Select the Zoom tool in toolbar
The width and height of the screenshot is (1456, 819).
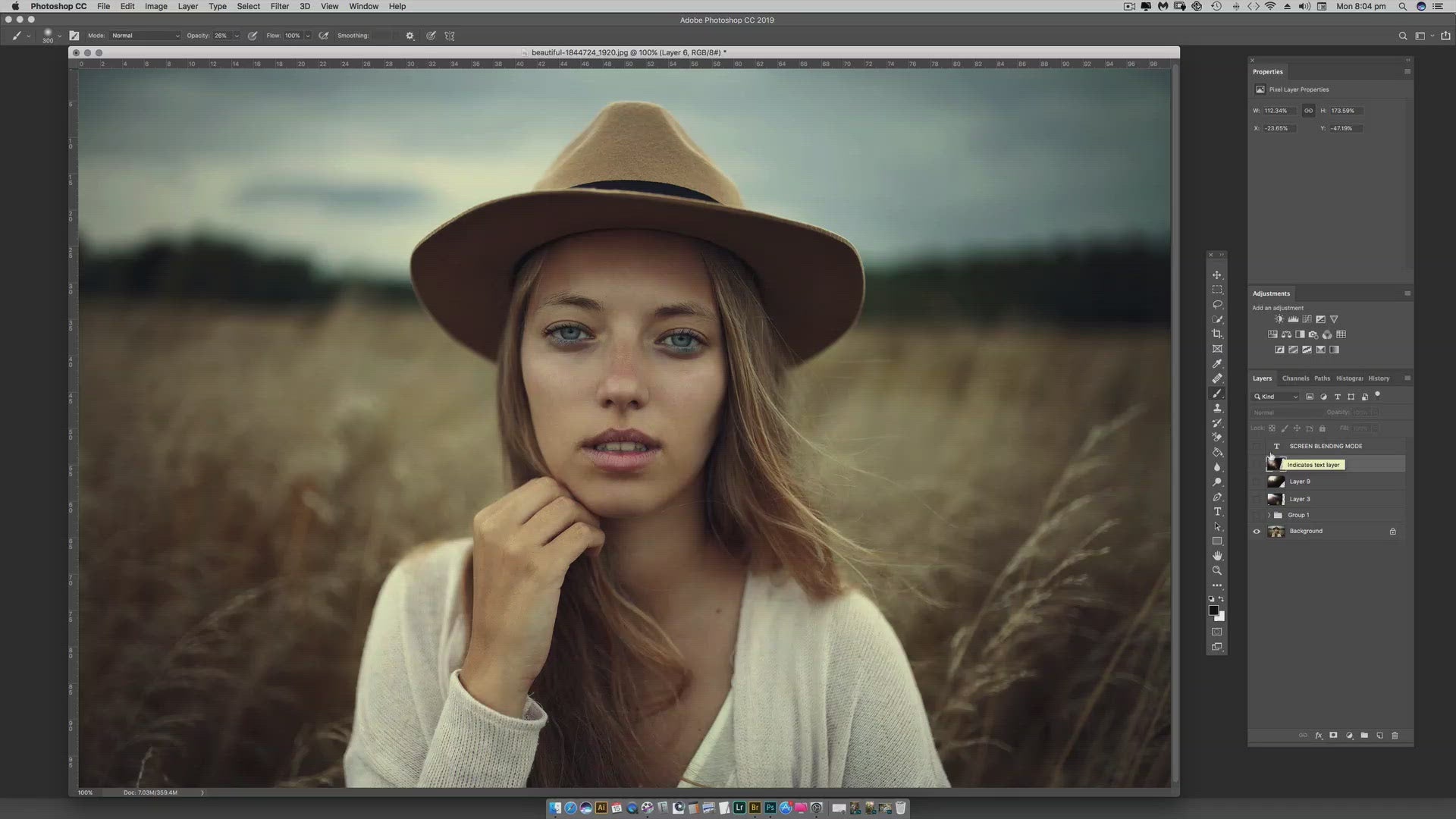click(1217, 571)
